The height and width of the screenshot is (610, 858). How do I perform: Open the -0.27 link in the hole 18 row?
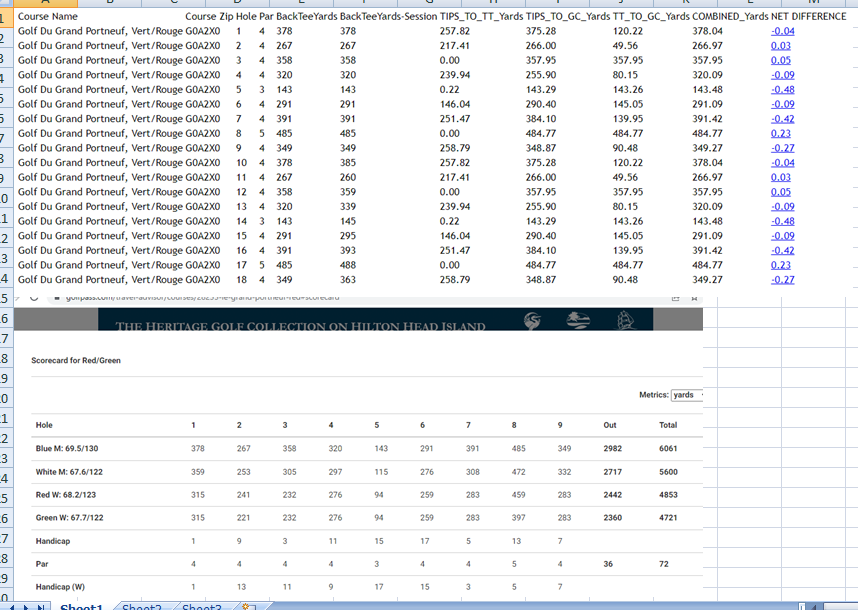click(x=782, y=280)
